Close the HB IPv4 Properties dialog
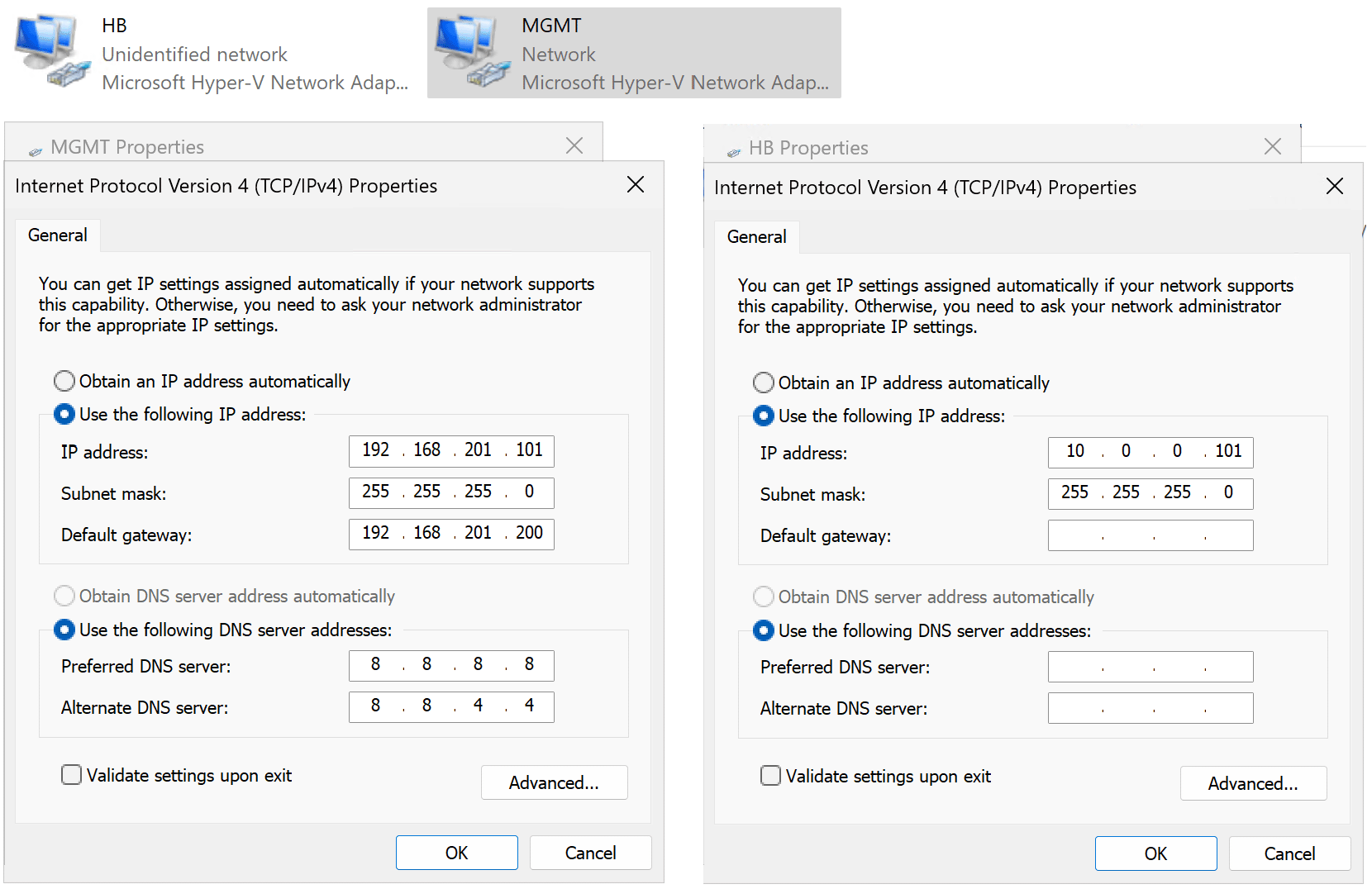 (1334, 186)
